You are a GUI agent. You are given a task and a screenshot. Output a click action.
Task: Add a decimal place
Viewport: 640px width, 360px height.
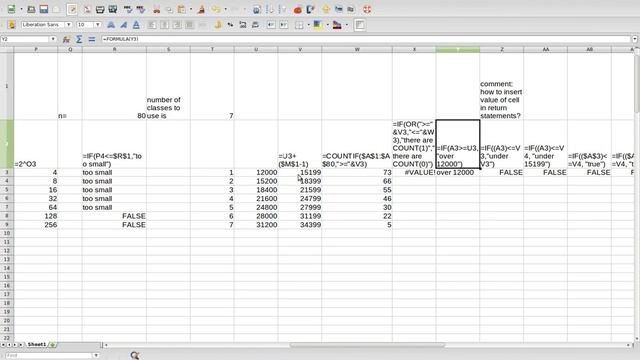(243, 25)
